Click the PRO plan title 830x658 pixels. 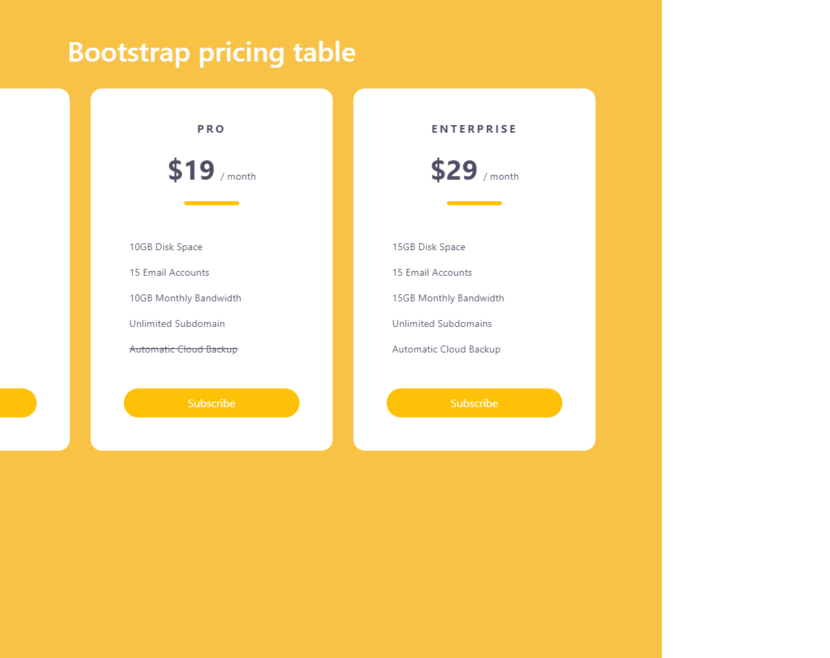coord(211,129)
